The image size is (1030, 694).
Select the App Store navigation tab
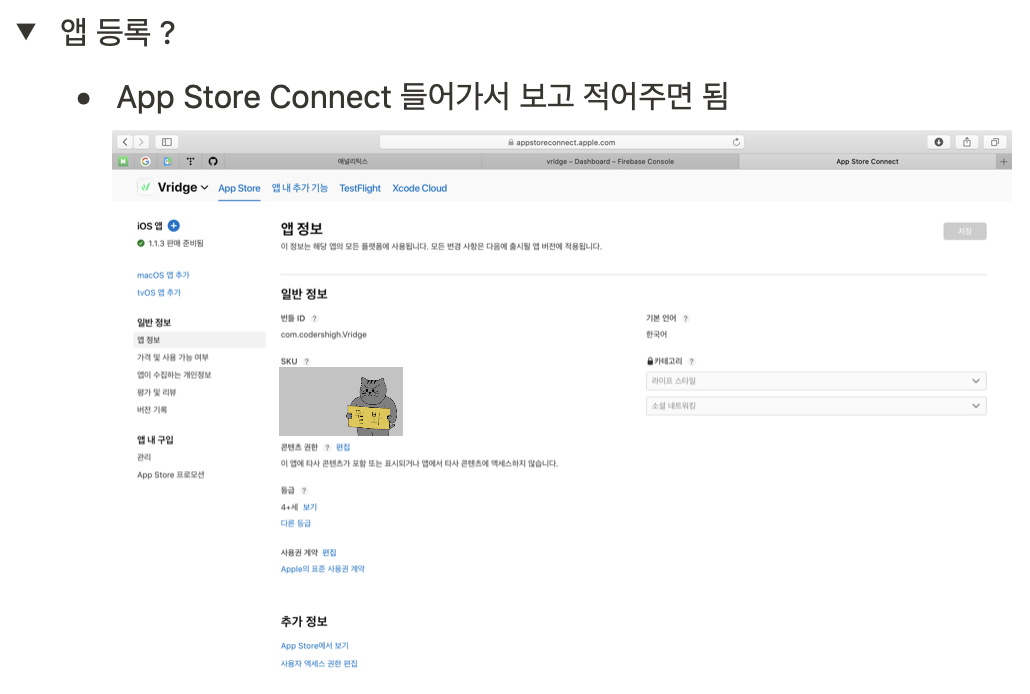239,188
